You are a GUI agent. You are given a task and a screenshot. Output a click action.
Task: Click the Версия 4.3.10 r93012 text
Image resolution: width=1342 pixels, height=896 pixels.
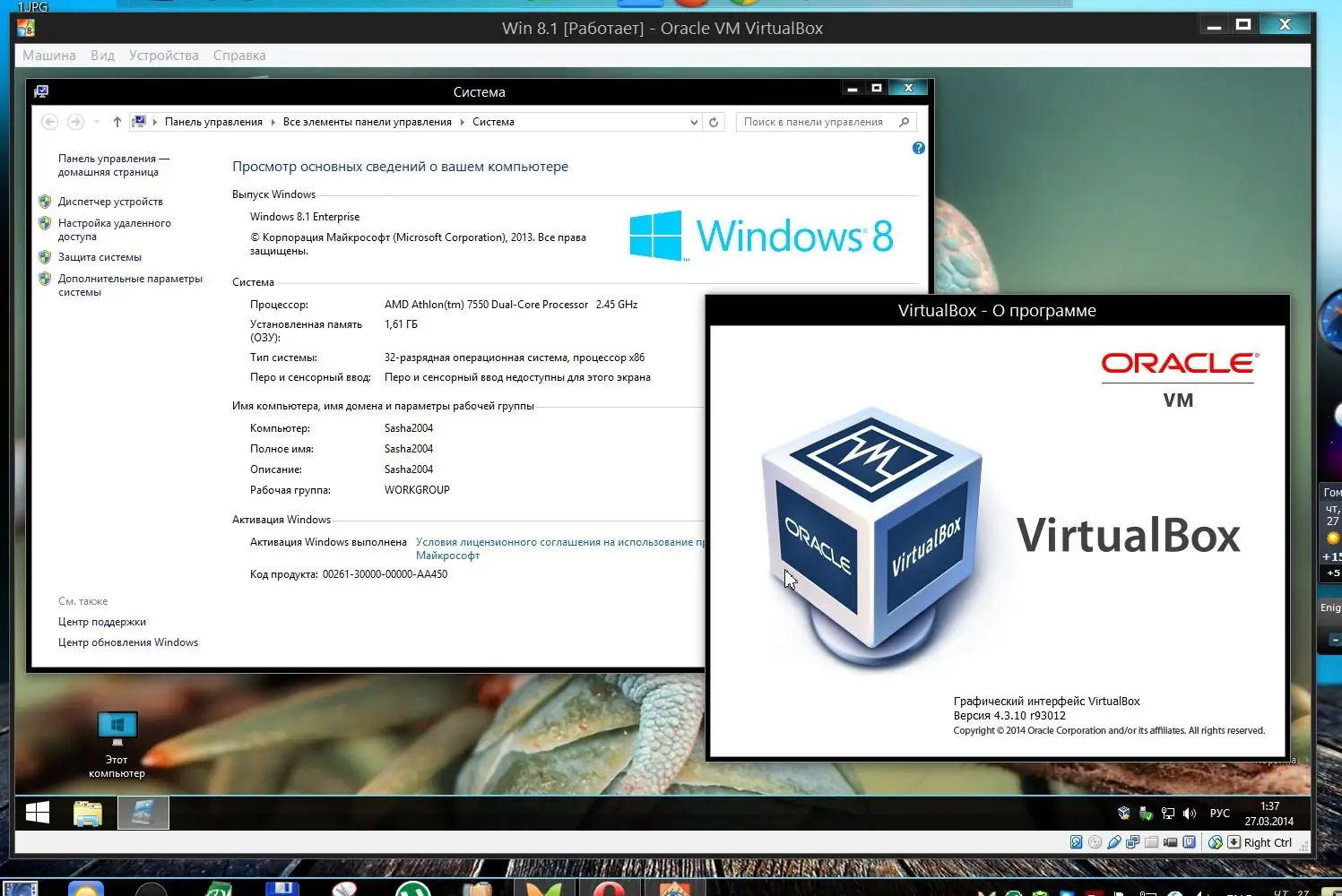(x=1009, y=716)
